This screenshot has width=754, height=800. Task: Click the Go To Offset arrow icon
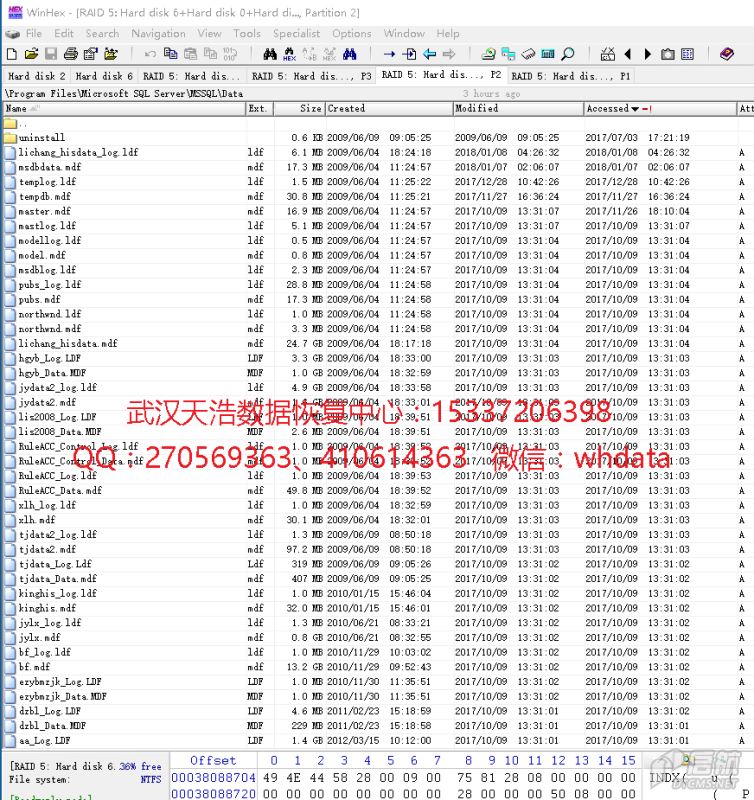pyautogui.click(x=389, y=54)
